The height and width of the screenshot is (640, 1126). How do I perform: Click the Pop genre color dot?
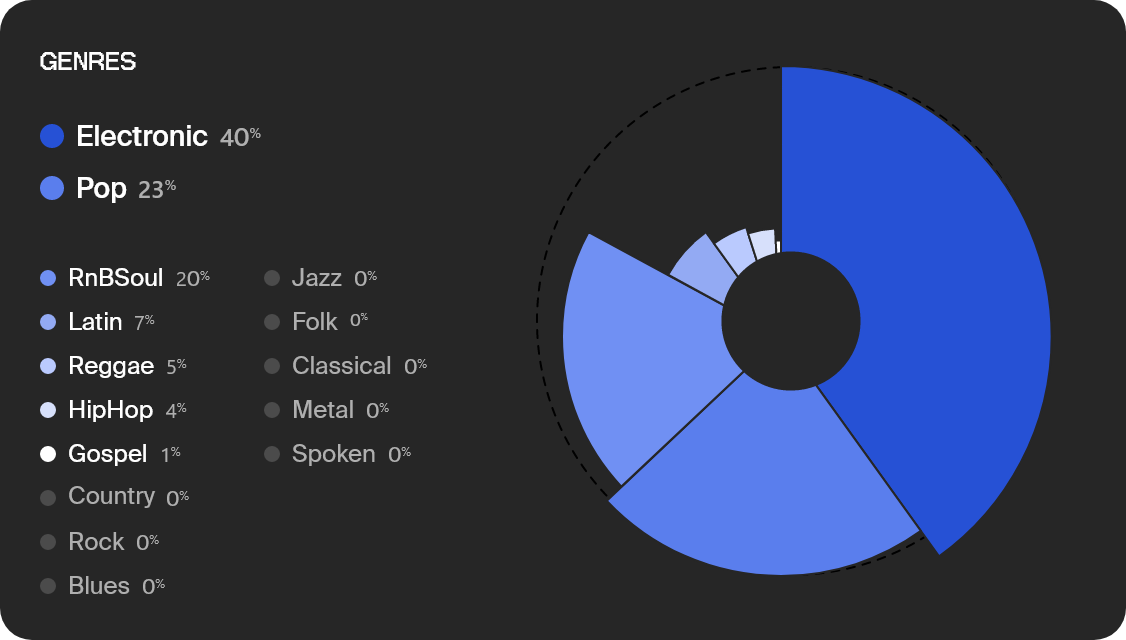pos(52,188)
